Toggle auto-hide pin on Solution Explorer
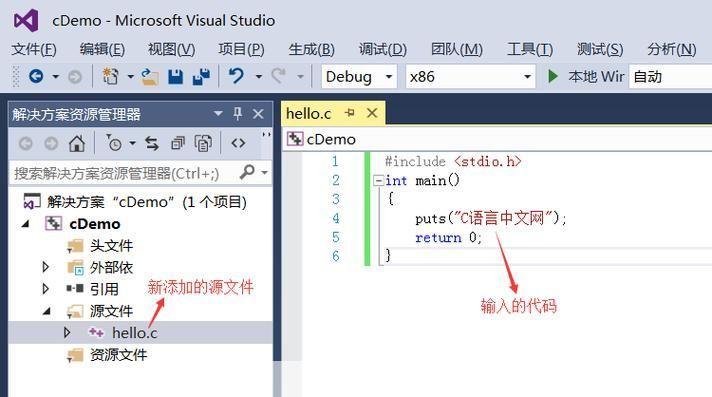The height and width of the screenshot is (397, 712). pyautogui.click(x=237, y=114)
